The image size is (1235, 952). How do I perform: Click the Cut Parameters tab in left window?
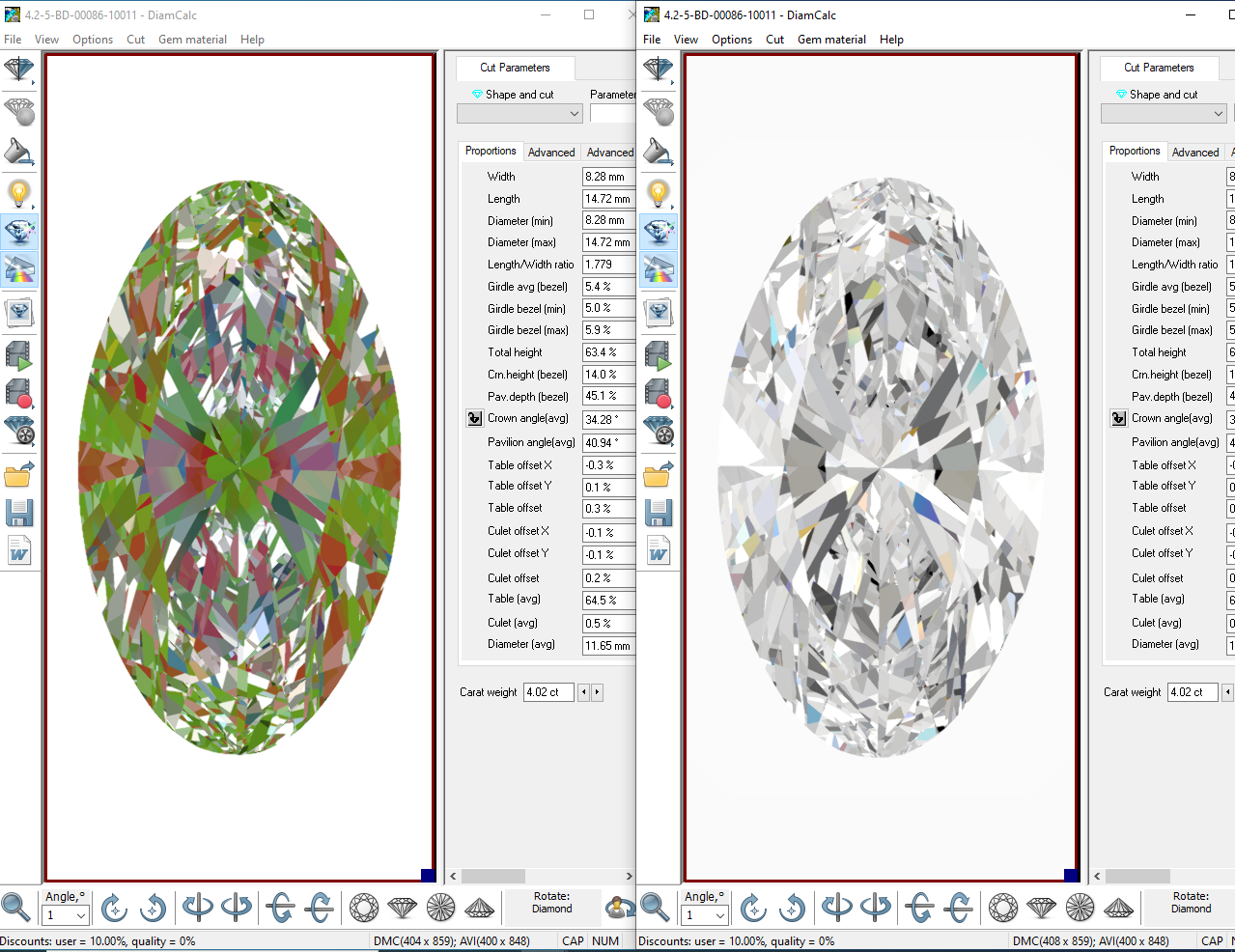point(515,68)
